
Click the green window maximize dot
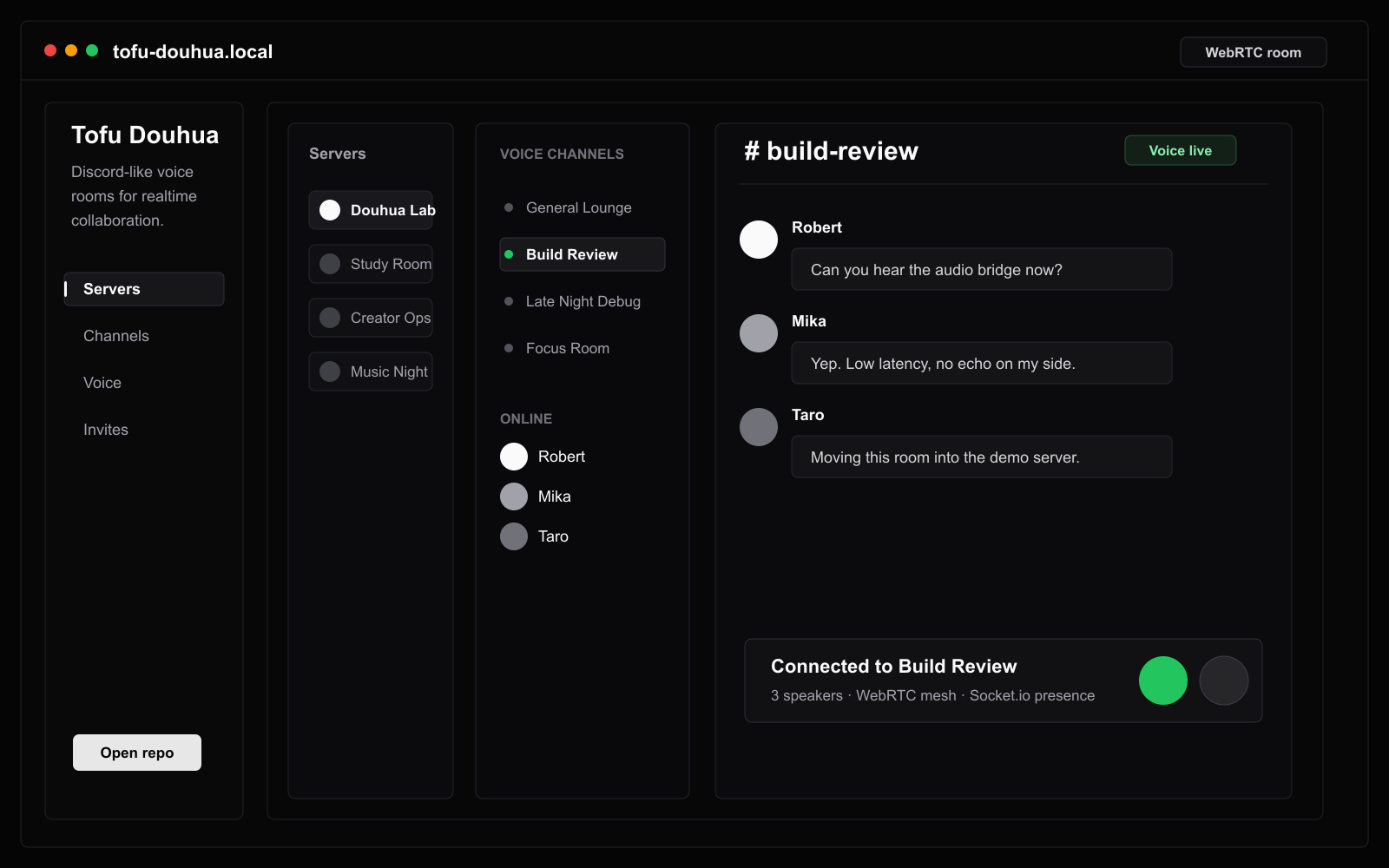(92, 50)
